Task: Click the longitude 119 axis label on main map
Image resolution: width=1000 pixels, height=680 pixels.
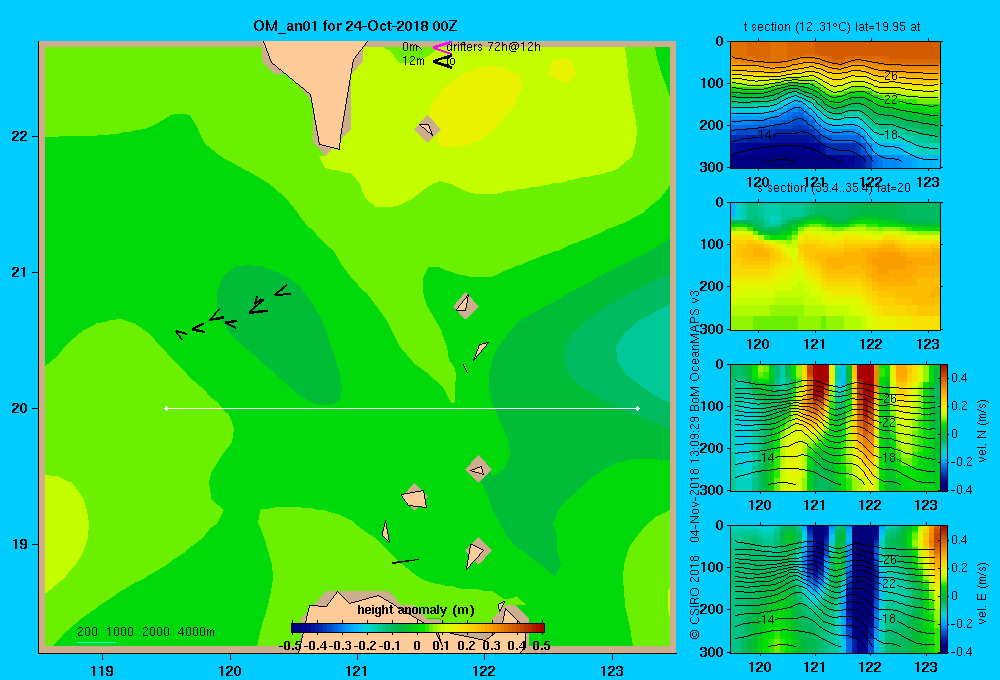Action: 103,670
